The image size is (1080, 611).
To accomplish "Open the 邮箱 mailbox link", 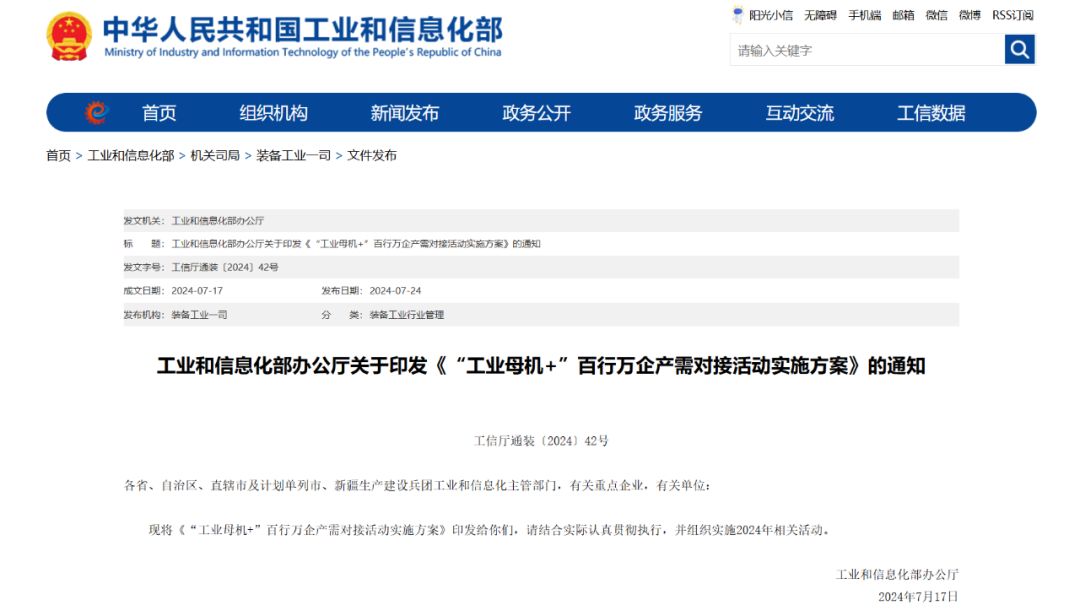I will pos(903,15).
